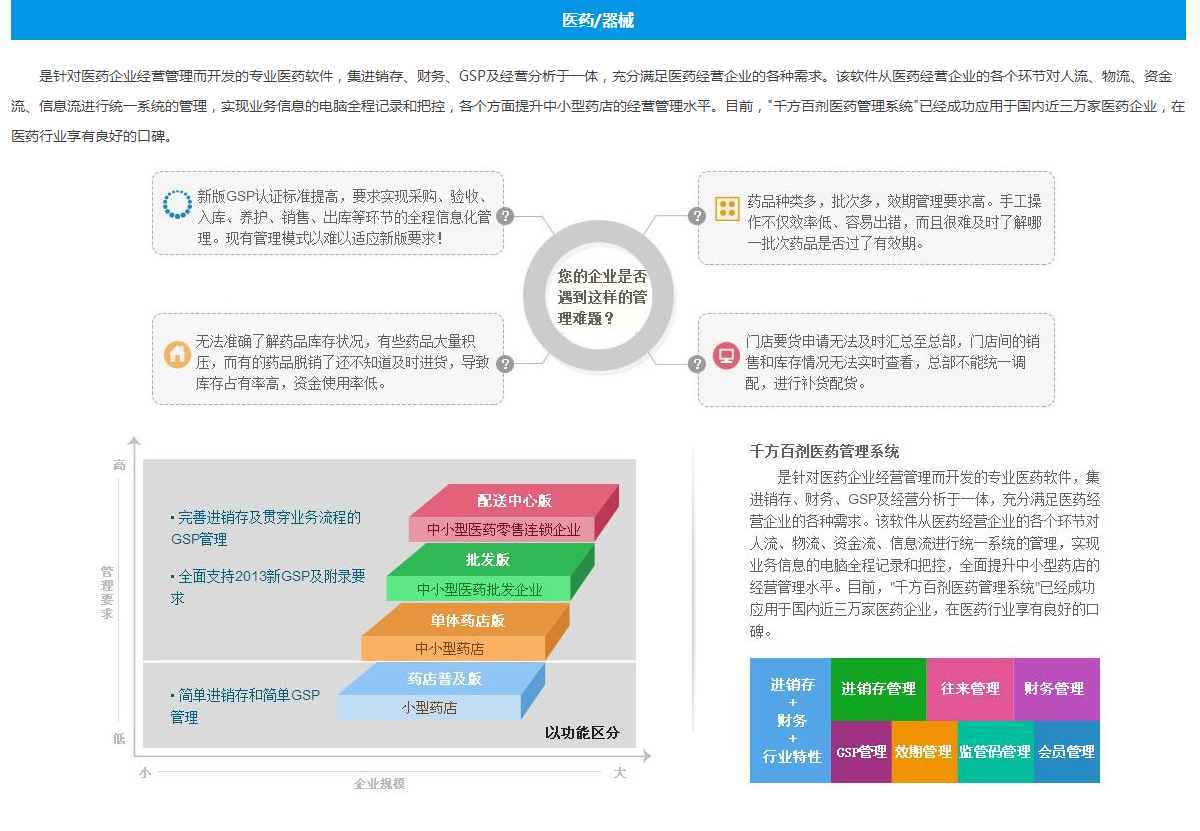This screenshot has height=831, width=1200.
Task: Select the green 批发版 tier label
Action: tap(487, 559)
